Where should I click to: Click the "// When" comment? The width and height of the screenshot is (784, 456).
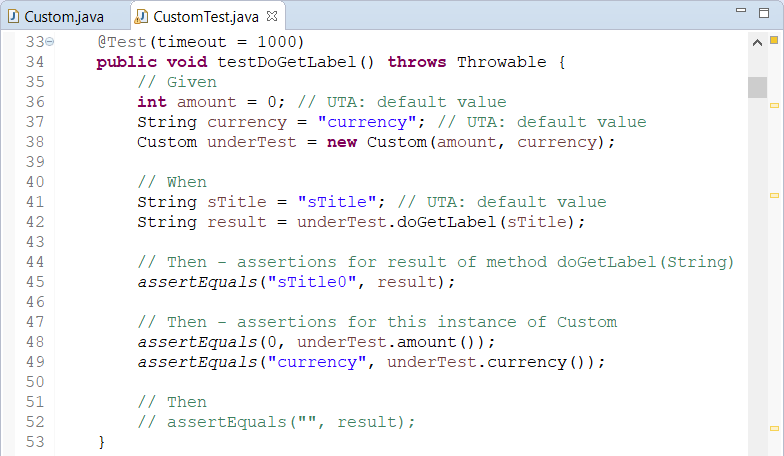(x=172, y=182)
